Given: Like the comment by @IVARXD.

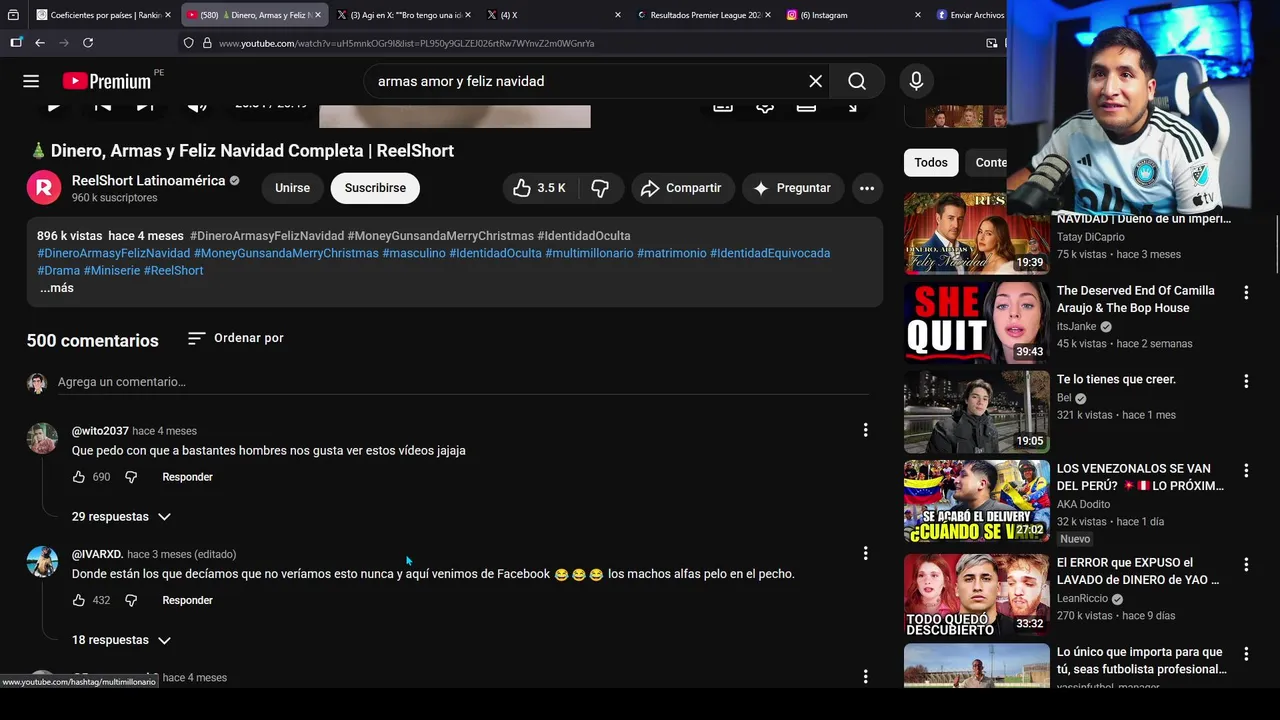Looking at the screenshot, I should click(79, 600).
